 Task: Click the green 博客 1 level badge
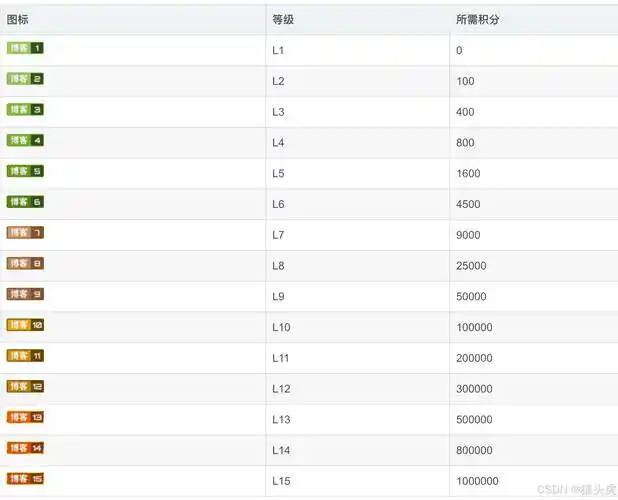point(25,48)
